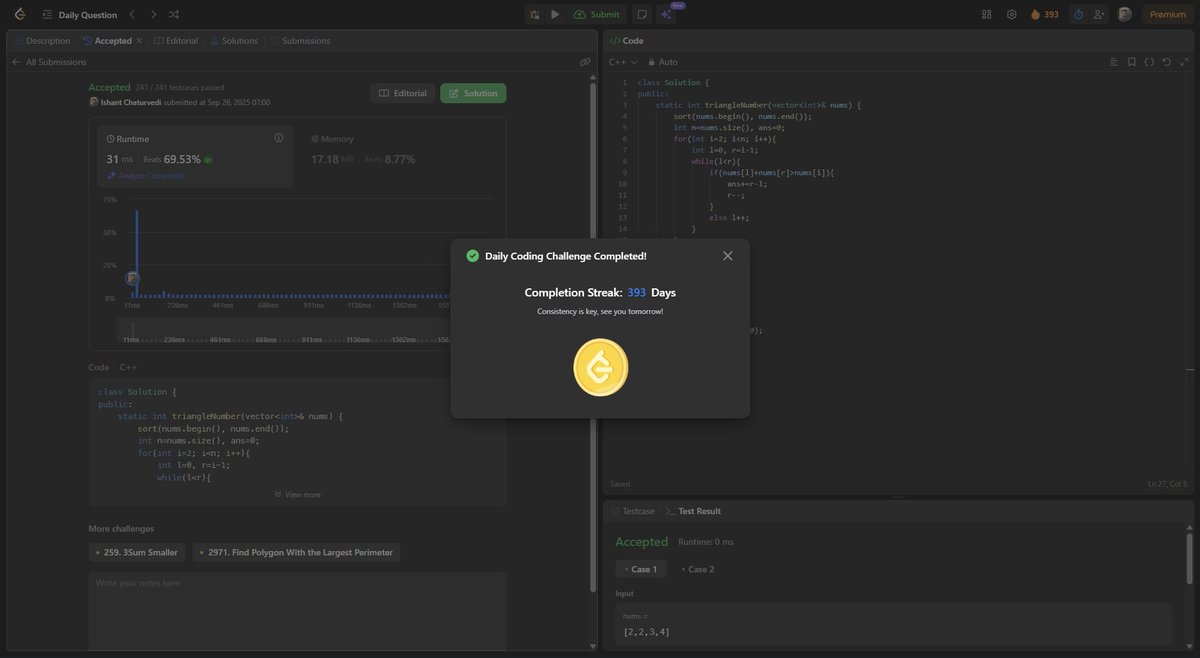Switch to the Editorial tab
Image resolution: width=1200 pixels, height=658 pixels.
point(177,41)
